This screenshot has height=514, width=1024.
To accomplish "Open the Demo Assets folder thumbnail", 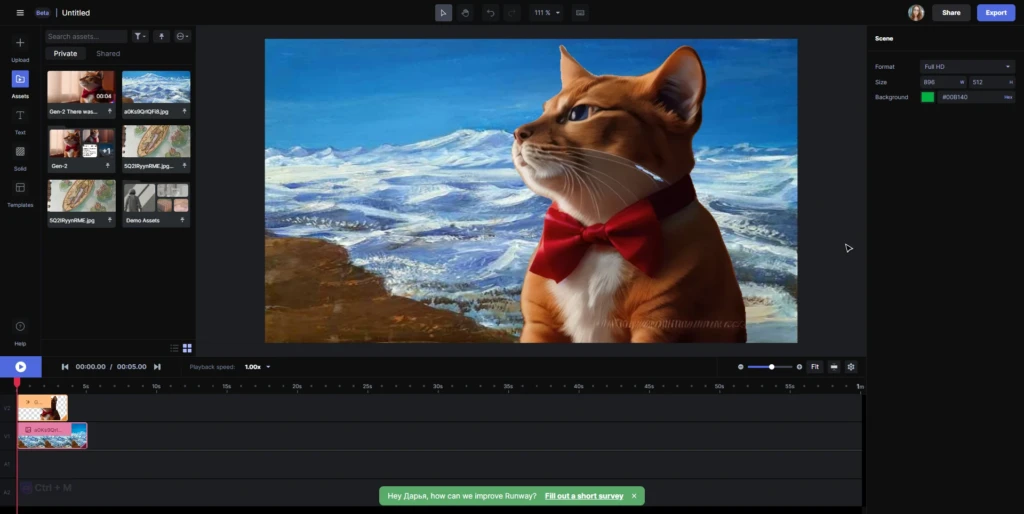I will click(156, 196).
